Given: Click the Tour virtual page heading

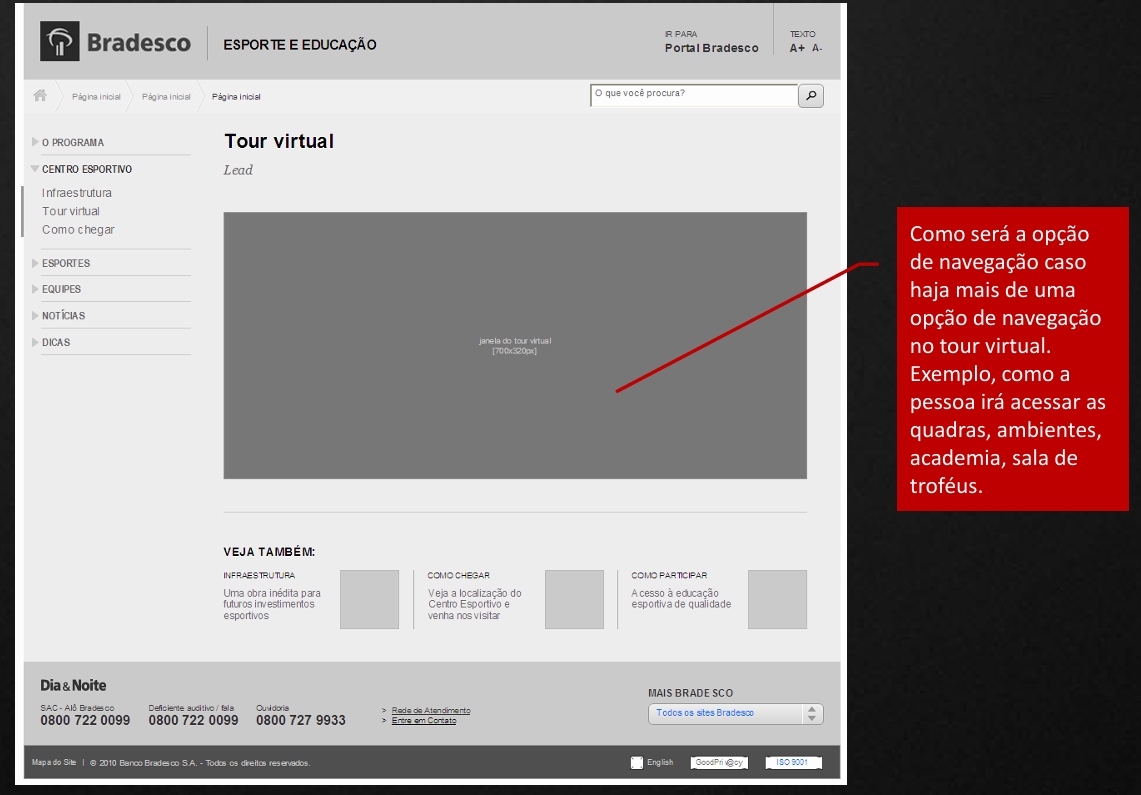Looking at the screenshot, I should tap(279, 141).
